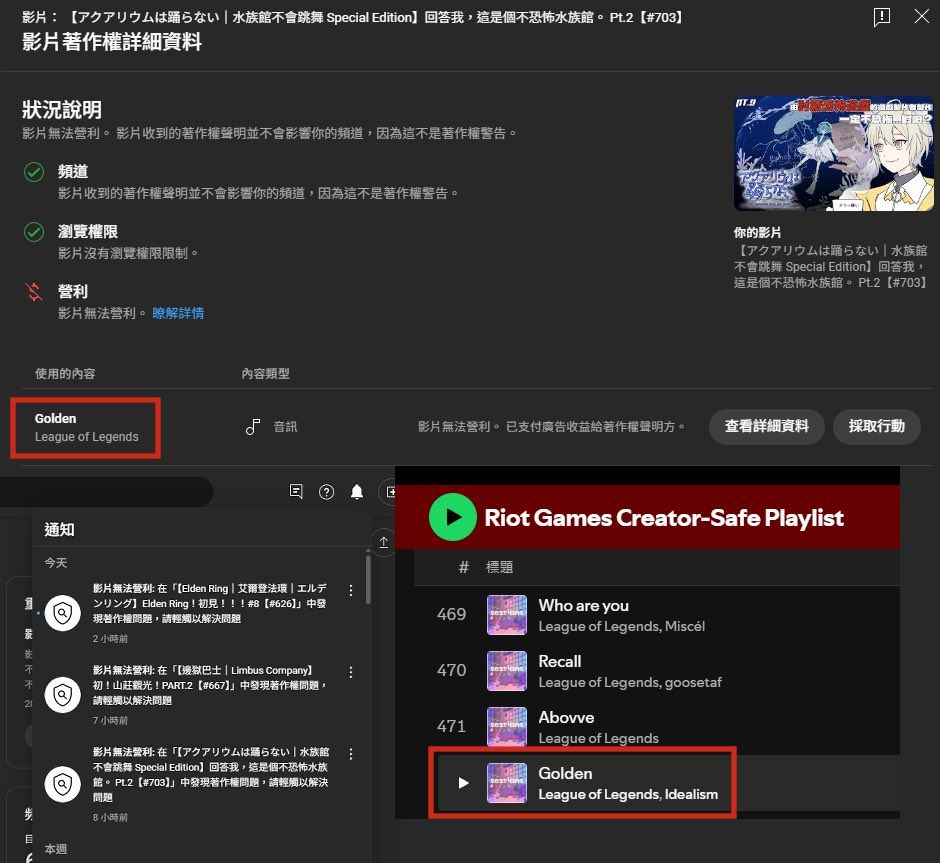Click the music note icon beside 音訊
Image resolution: width=940 pixels, height=863 pixels.
pos(252,427)
